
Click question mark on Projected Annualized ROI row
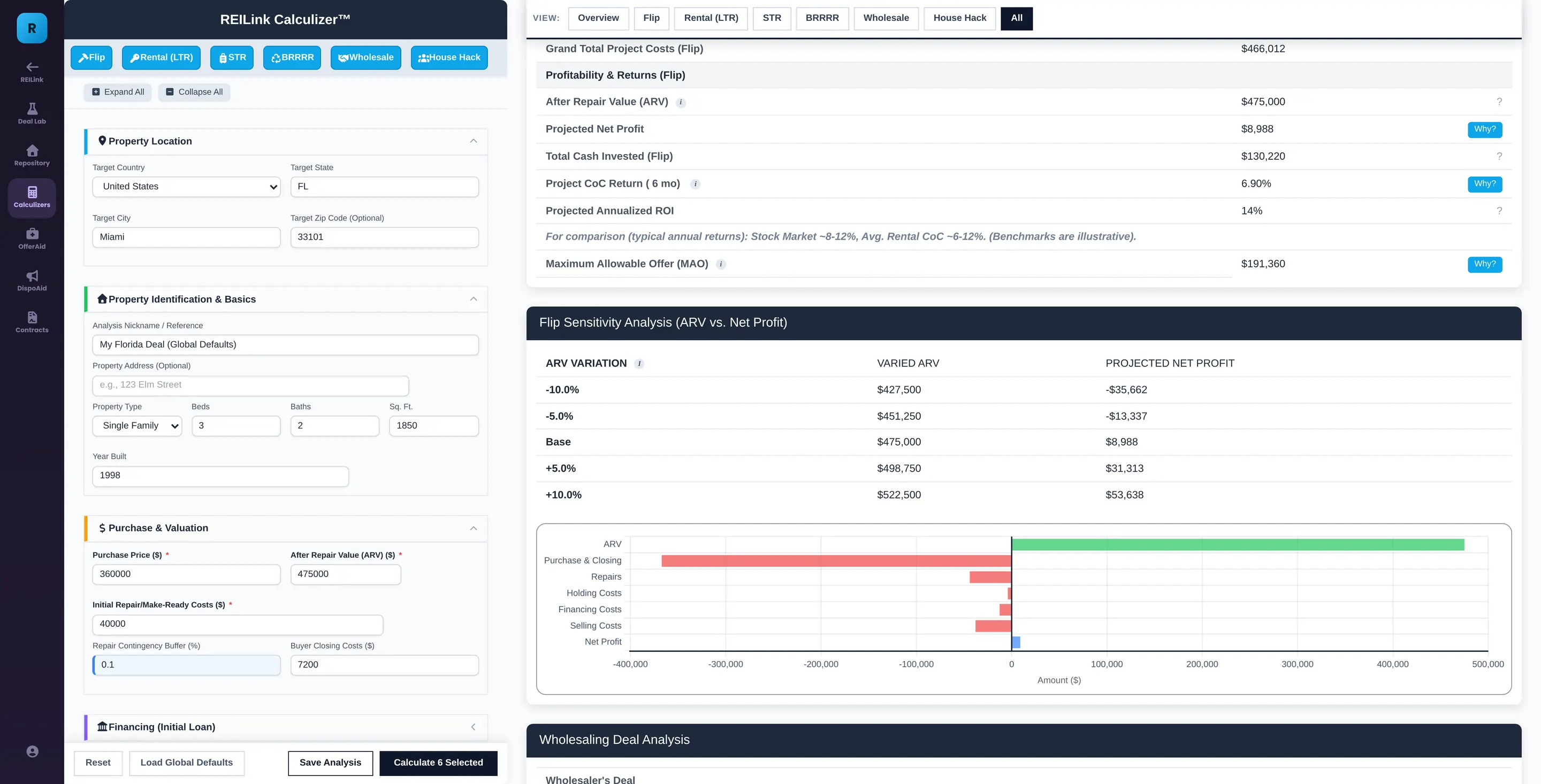tap(1499, 211)
